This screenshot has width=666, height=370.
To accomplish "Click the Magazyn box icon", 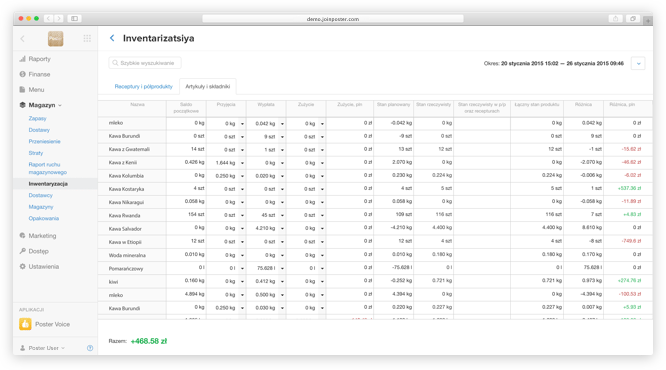I will 23,105.
